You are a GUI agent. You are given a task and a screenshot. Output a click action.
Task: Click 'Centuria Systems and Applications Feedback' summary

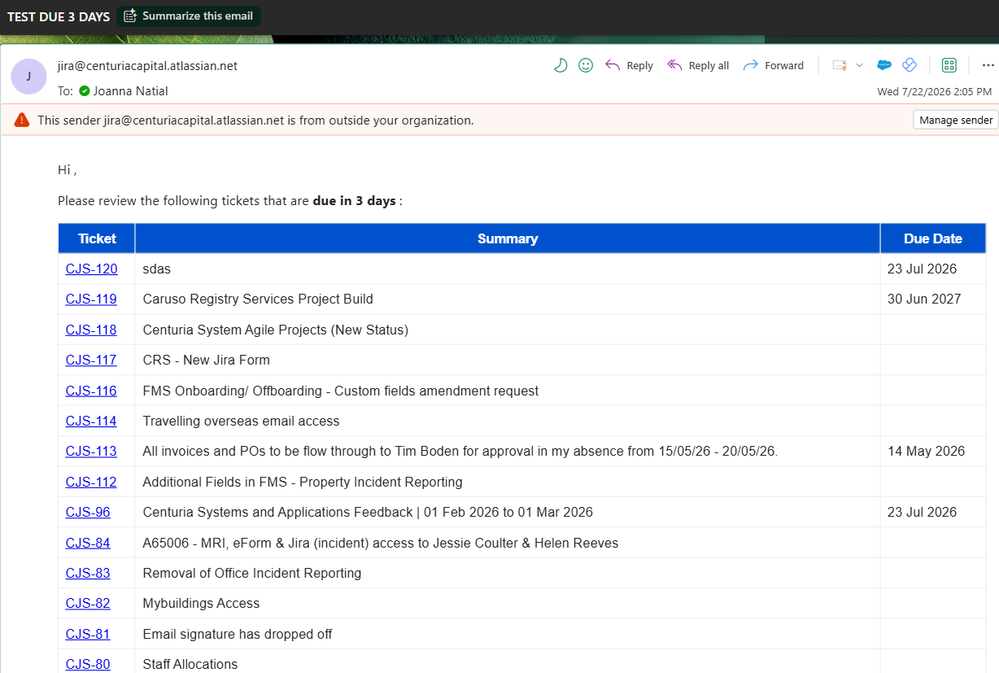click(368, 512)
